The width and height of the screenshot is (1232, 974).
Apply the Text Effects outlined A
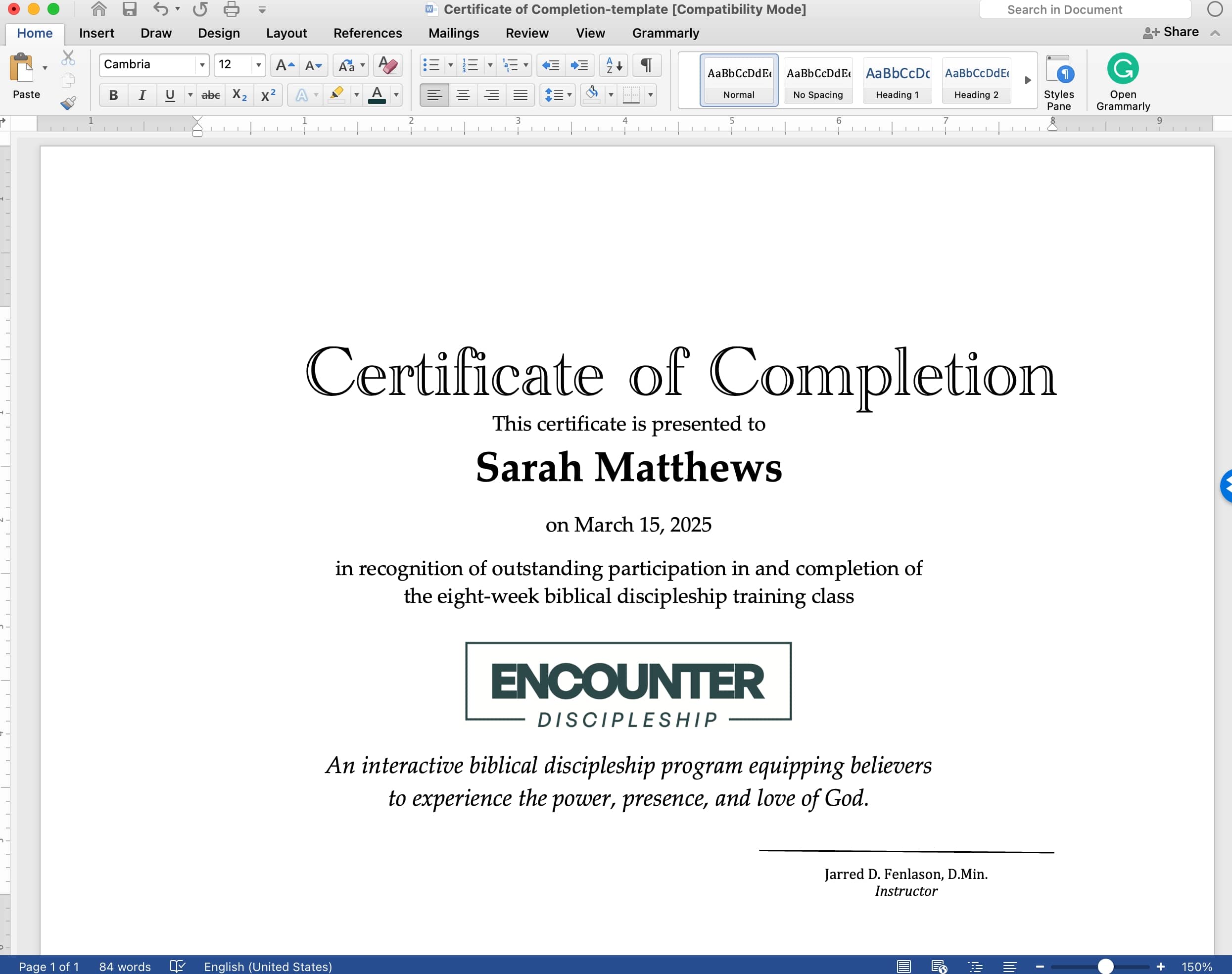pos(301,95)
